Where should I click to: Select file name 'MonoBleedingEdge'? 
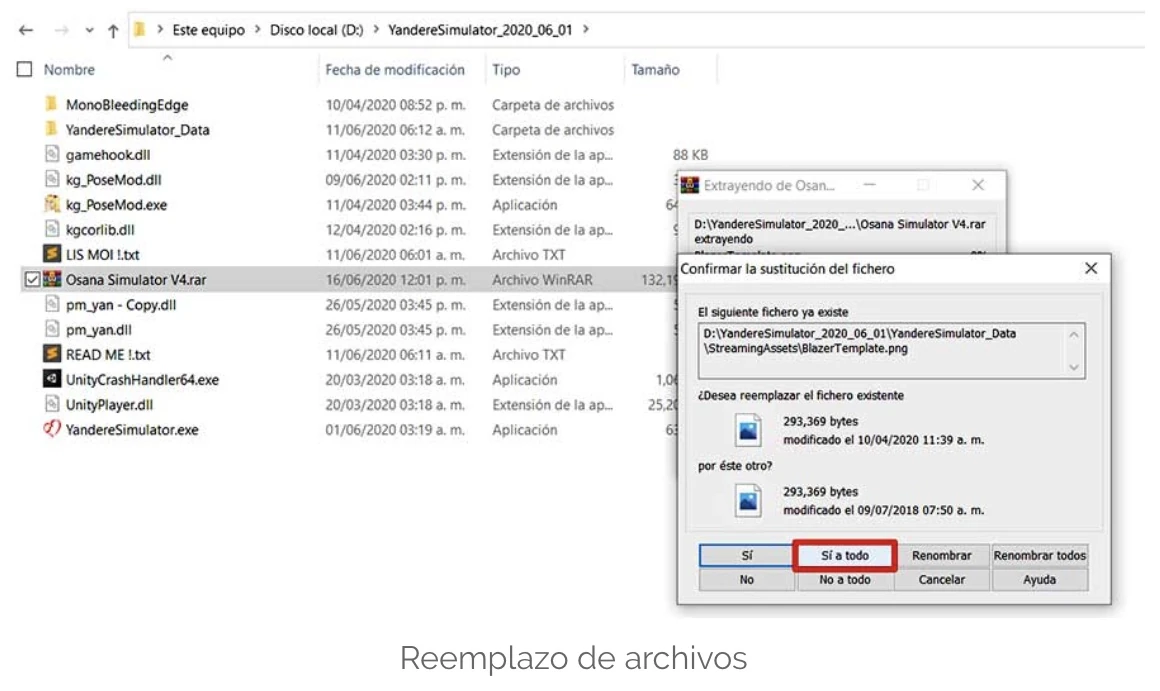point(127,105)
